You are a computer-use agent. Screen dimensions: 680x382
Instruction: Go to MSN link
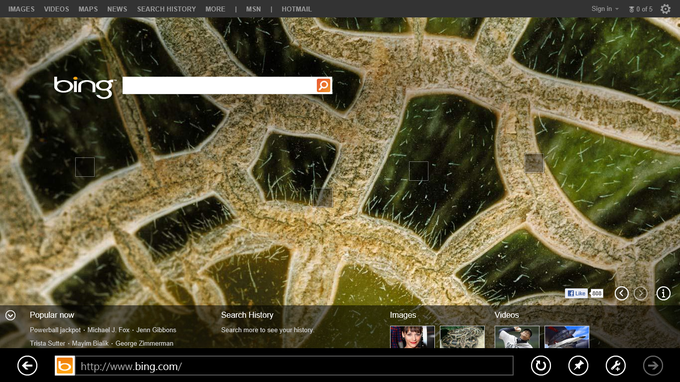(x=254, y=9)
